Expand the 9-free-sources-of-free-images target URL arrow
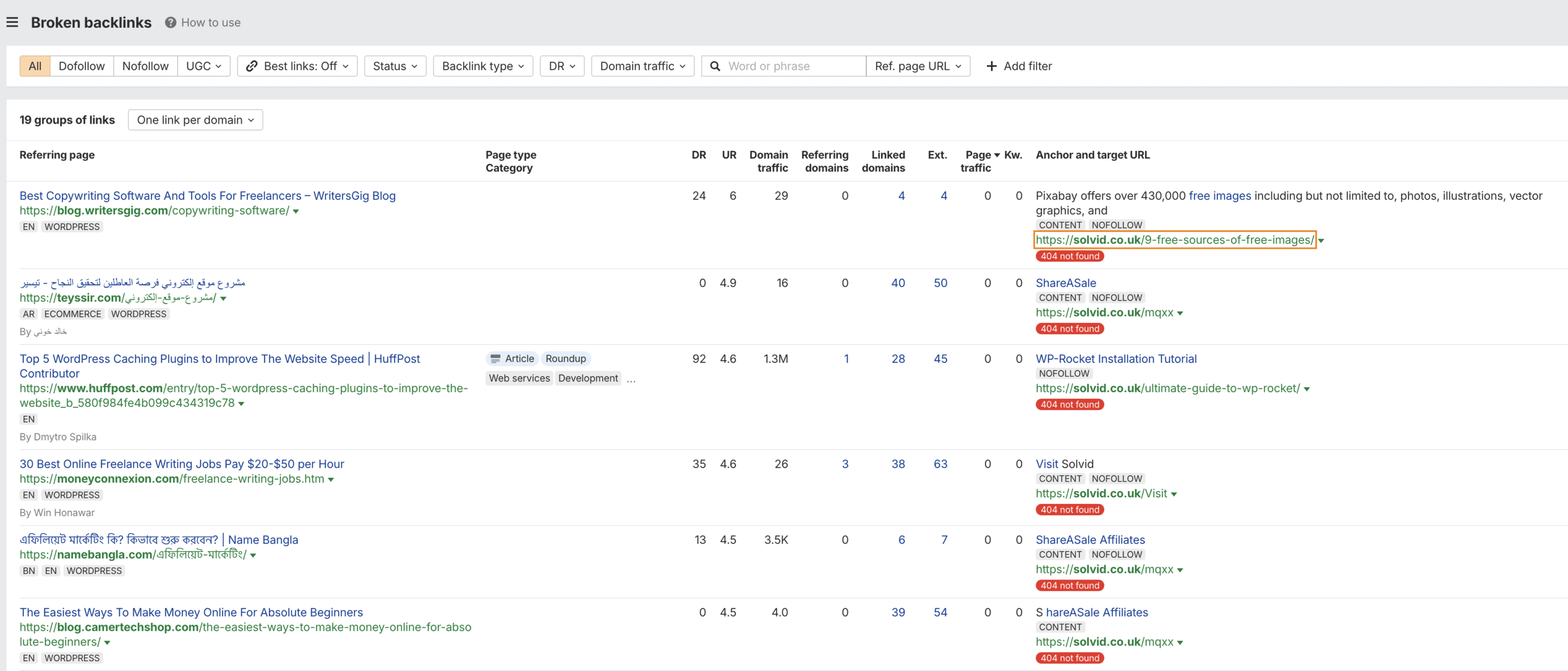The height and width of the screenshot is (671, 1568). [x=1321, y=241]
